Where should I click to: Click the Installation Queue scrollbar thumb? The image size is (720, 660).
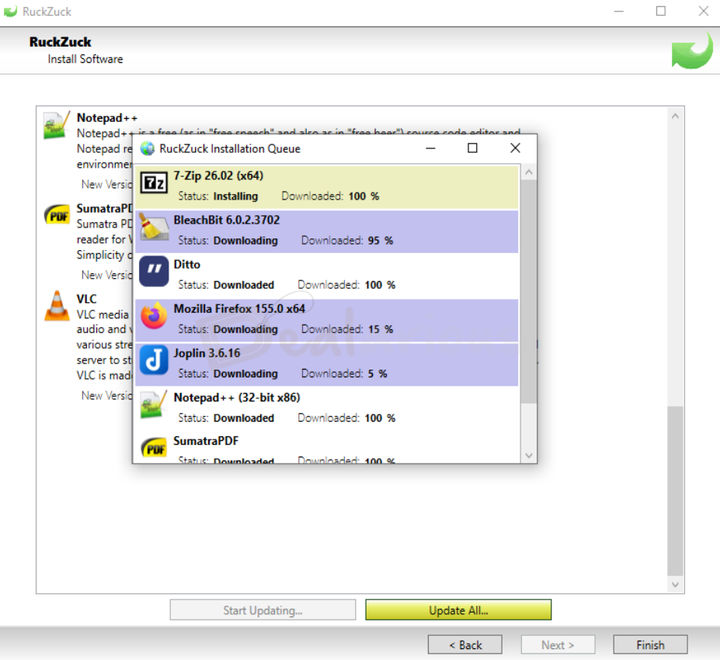529,292
